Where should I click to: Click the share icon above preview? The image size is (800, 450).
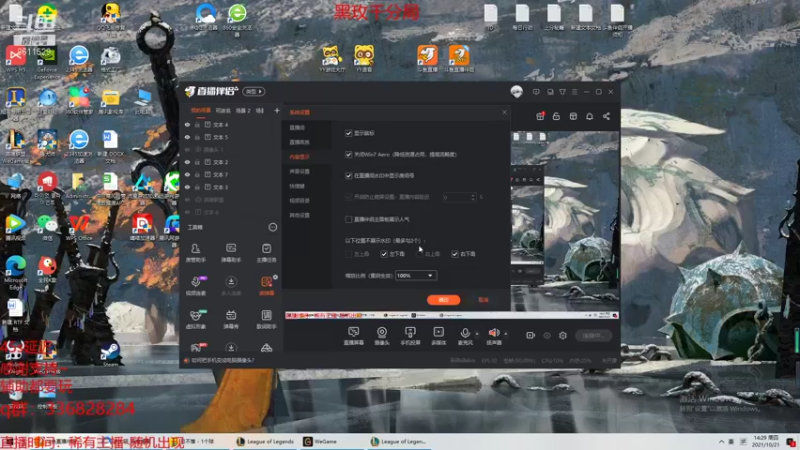pos(606,116)
